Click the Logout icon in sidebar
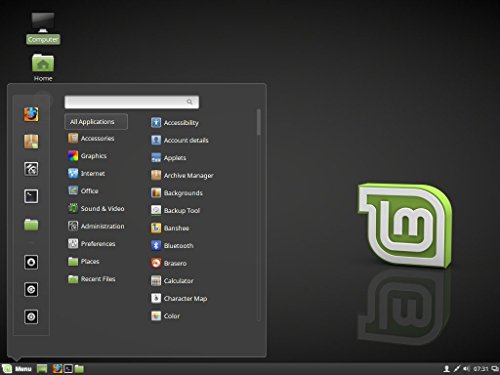The image size is (500, 375). point(31,289)
